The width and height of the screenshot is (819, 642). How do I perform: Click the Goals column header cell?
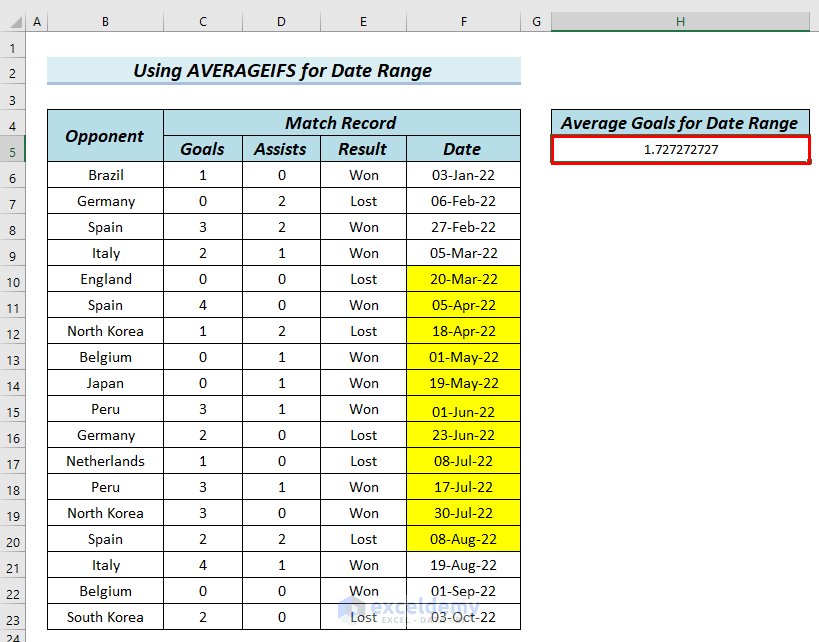pos(203,149)
